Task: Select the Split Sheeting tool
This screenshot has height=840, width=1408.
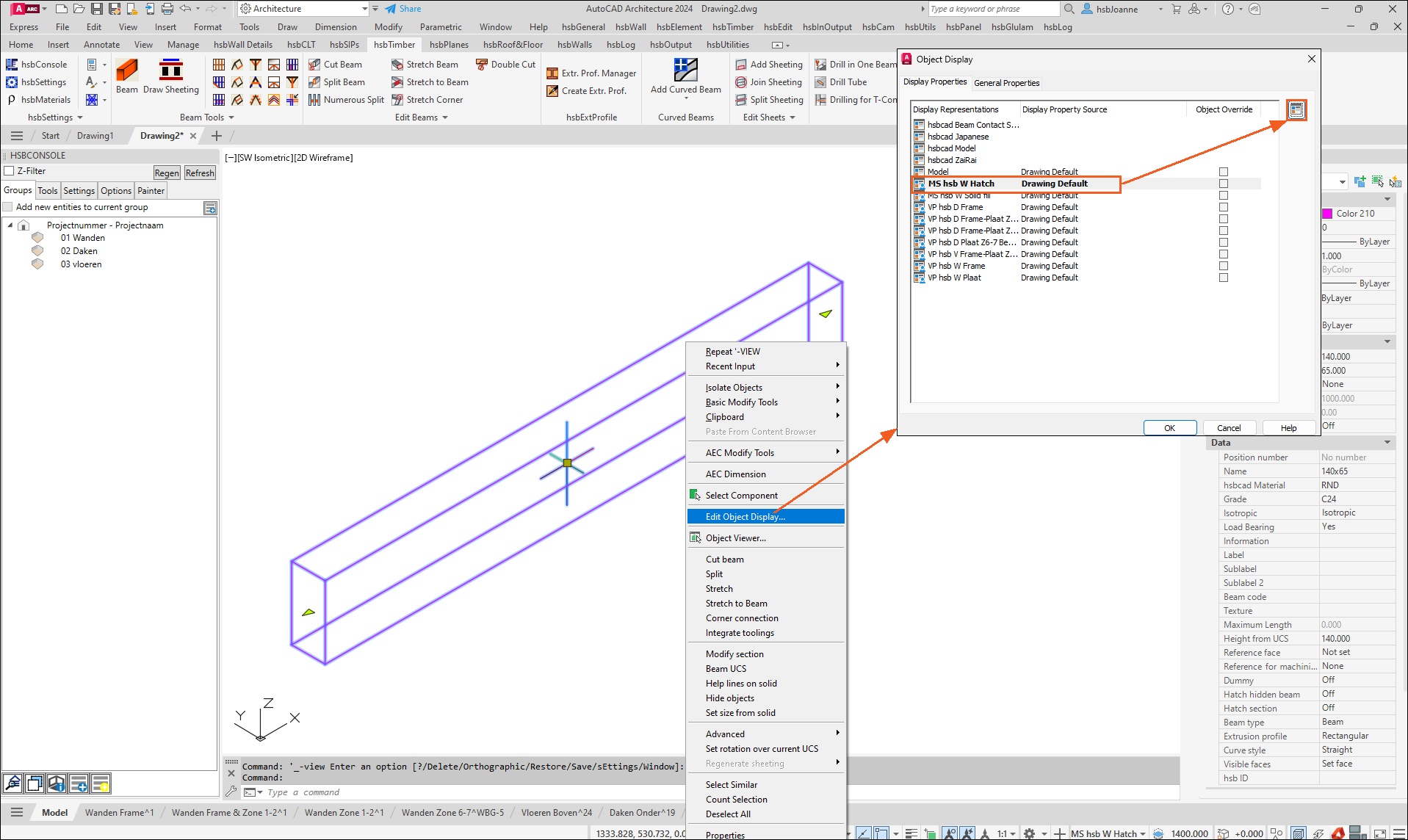Action: coord(769,100)
